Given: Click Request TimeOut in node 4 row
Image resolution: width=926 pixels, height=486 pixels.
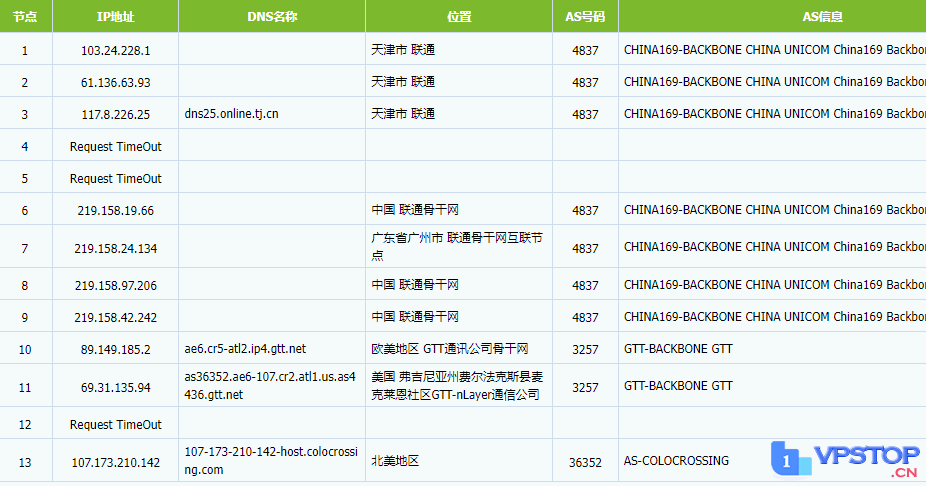Looking at the screenshot, I should click(x=115, y=146).
